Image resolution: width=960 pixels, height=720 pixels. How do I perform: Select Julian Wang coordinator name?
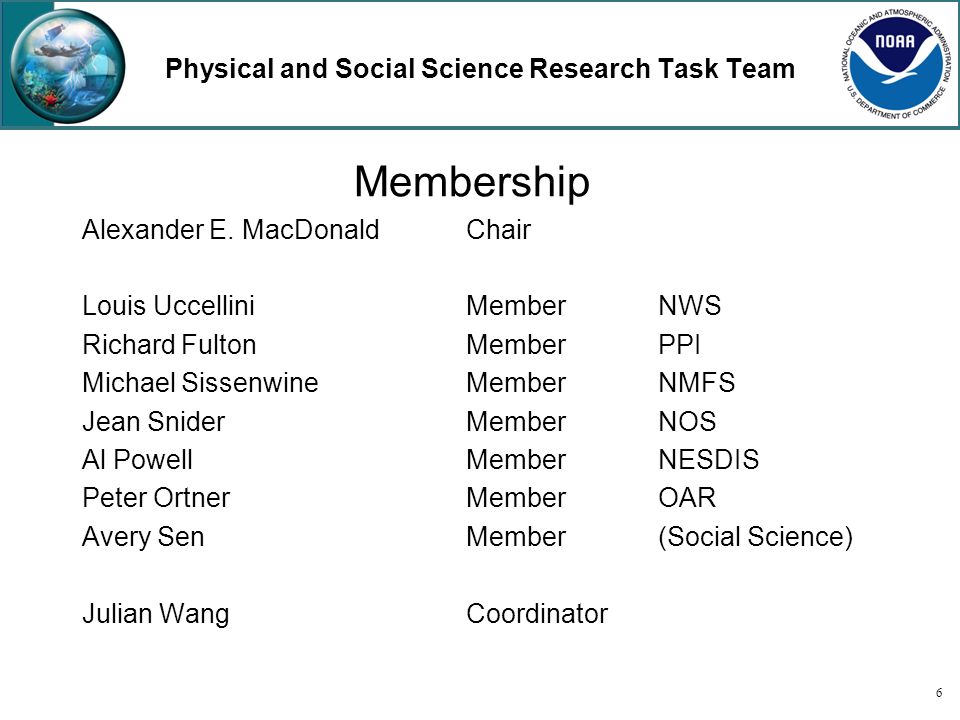156,614
